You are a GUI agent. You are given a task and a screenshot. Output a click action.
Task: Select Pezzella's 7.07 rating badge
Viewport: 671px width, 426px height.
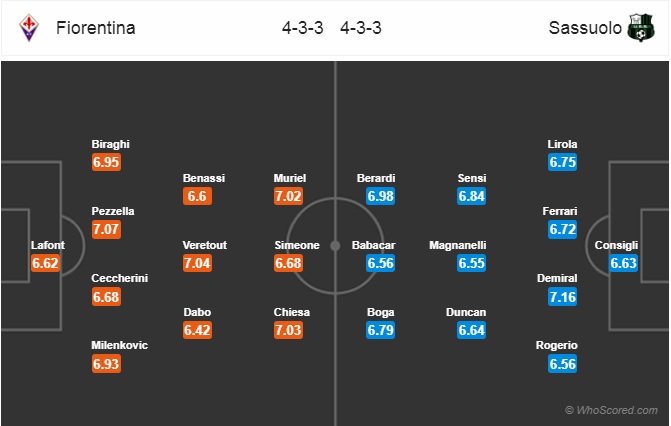pos(106,229)
